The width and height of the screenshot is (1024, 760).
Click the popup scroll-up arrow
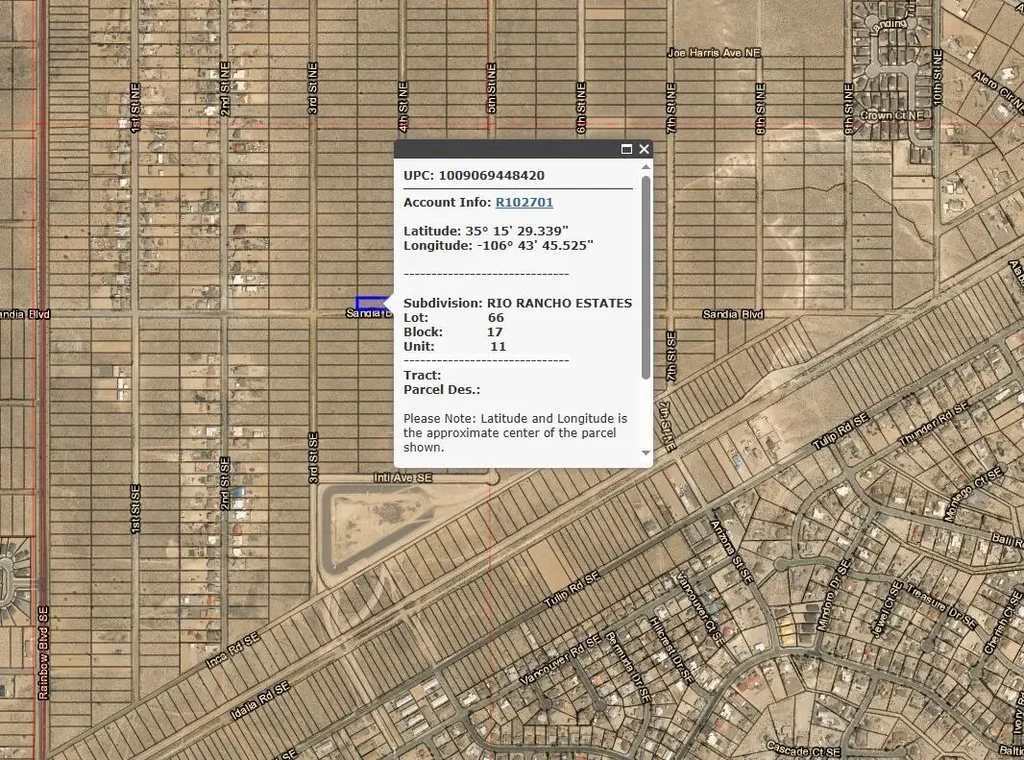click(646, 168)
